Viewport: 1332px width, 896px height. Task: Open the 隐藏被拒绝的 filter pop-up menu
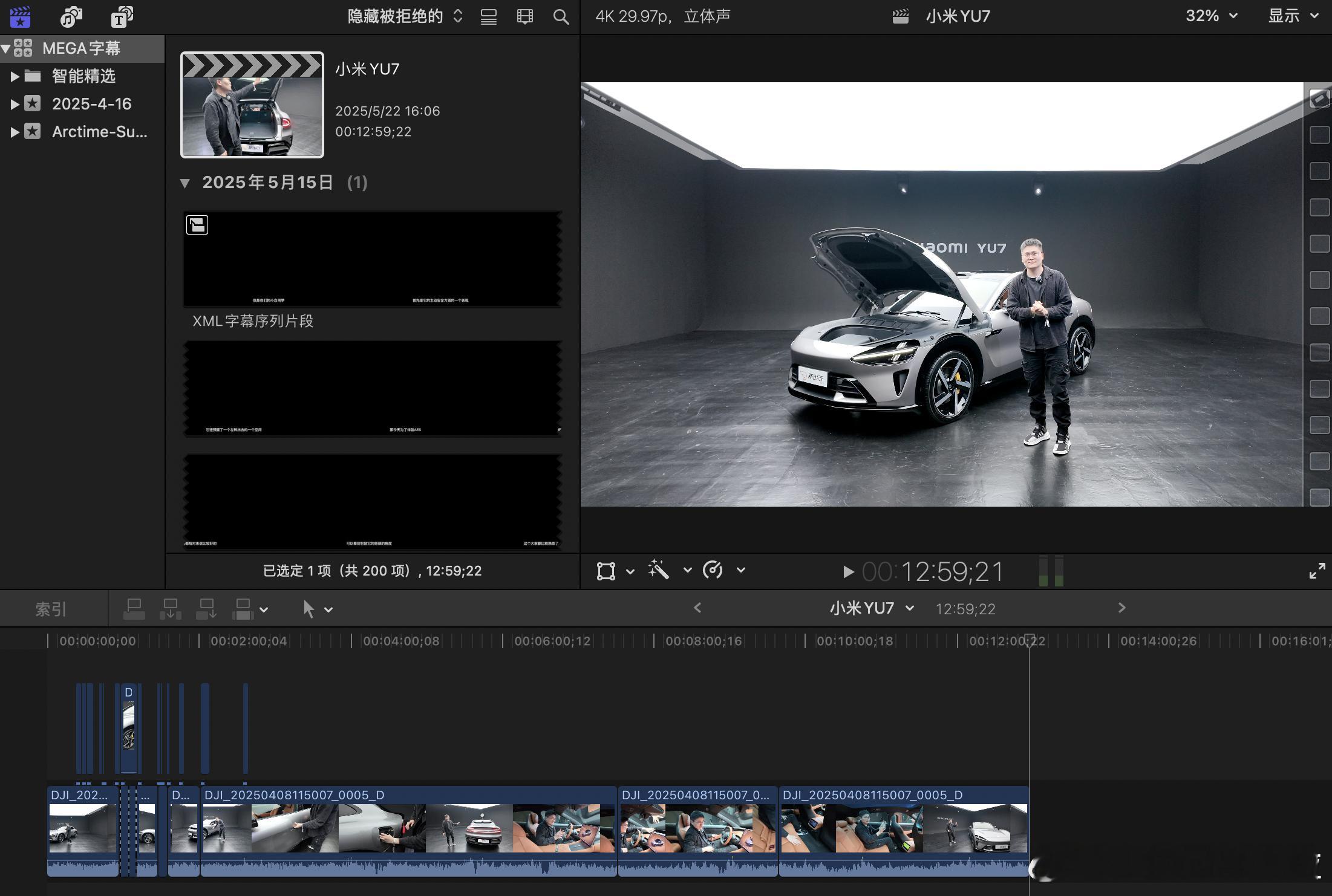tap(405, 16)
